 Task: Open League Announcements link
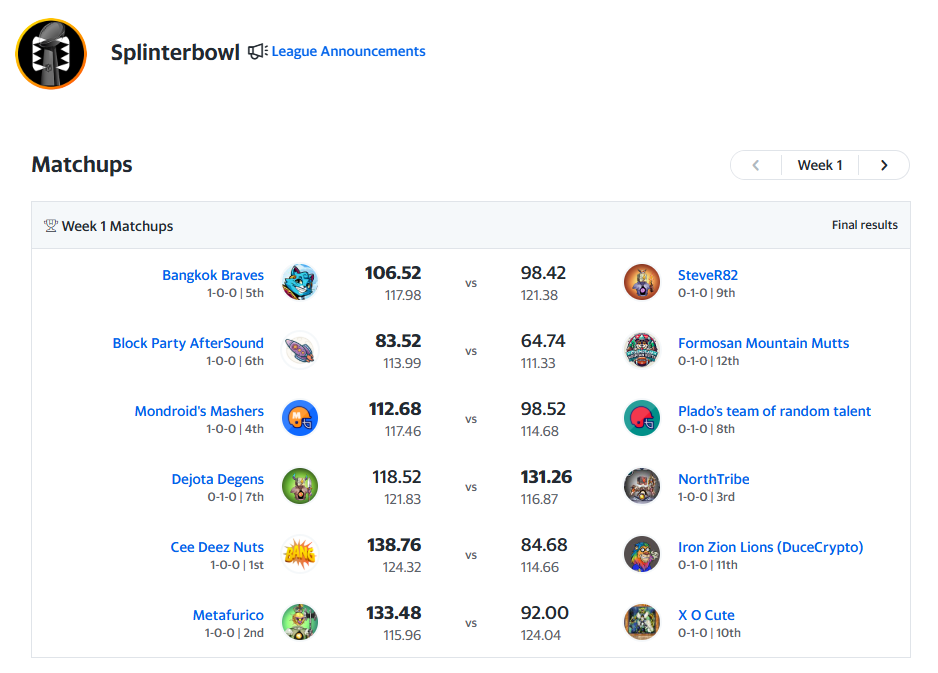tap(348, 51)
